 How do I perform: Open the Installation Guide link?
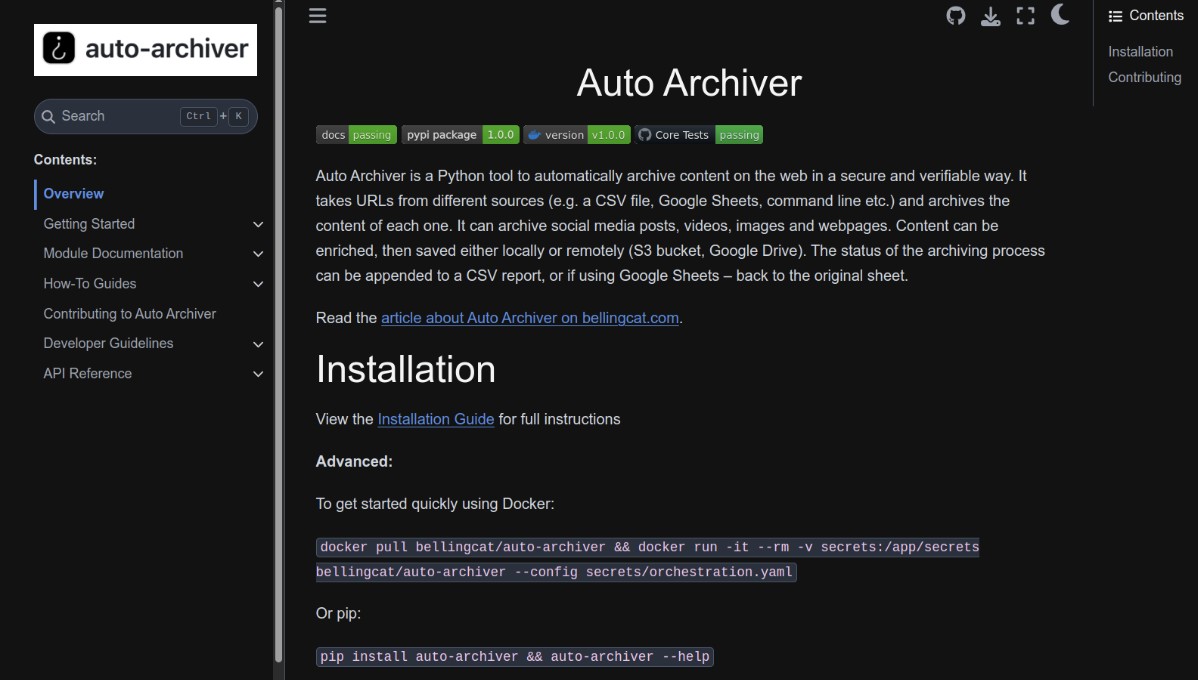(x=435, y=419)
